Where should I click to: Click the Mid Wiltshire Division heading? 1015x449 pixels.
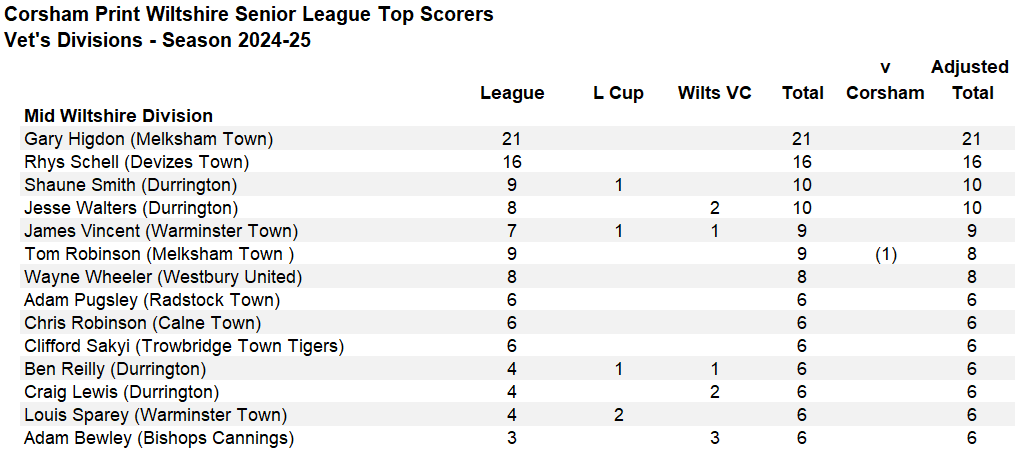tap(118, 116)
